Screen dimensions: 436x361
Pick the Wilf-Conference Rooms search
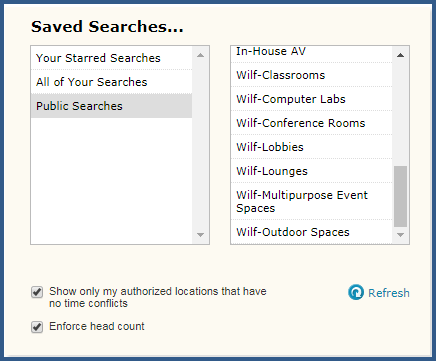(x=311, y=123)
